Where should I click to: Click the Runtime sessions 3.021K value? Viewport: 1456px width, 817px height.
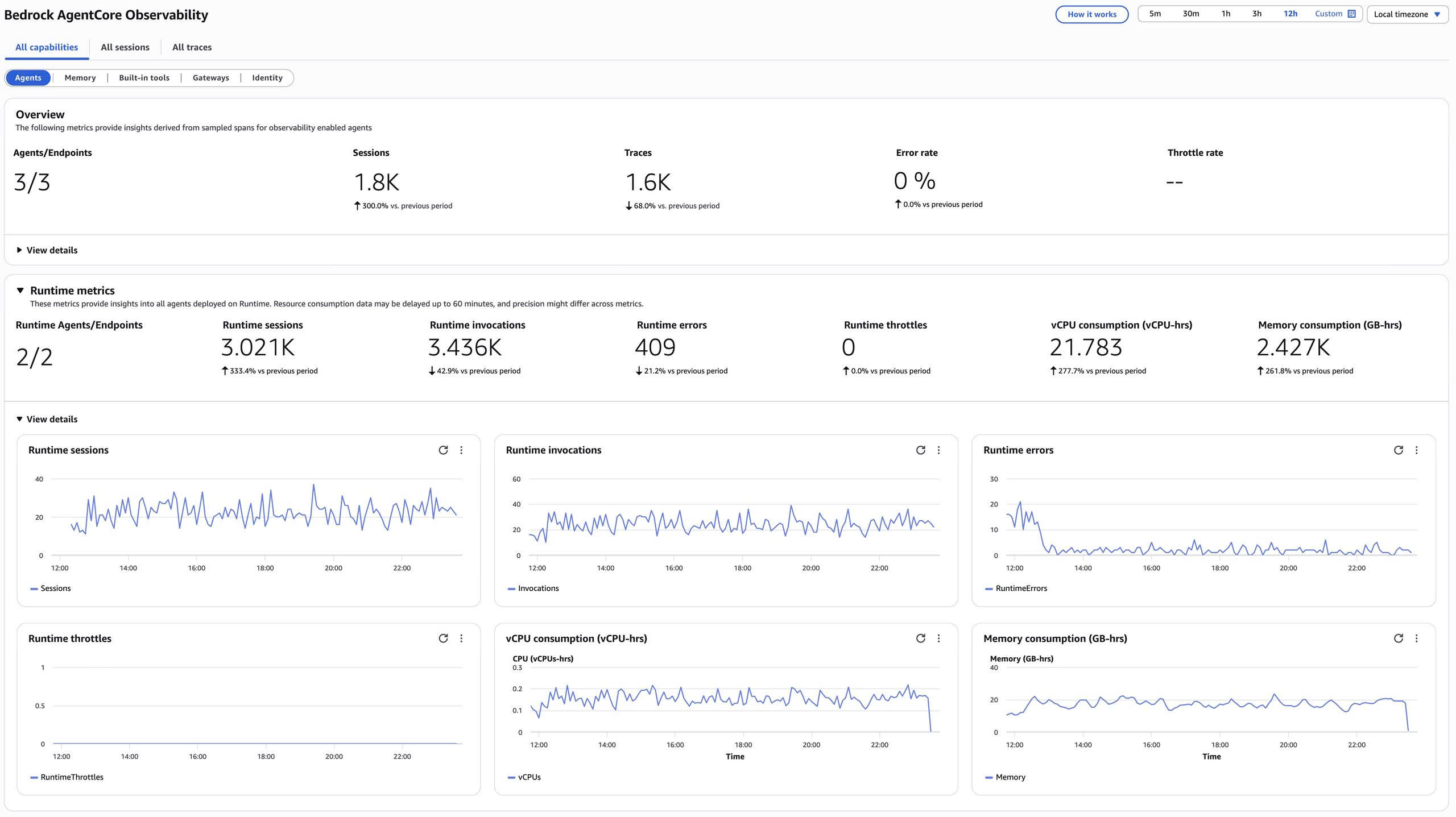[x=258, y=347]
